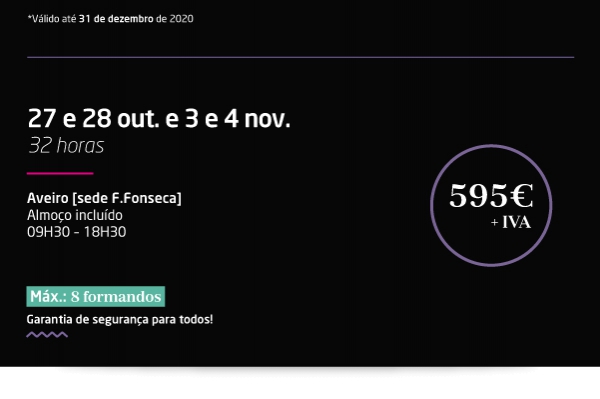600x399 pixels.
Task: Click the 595€ price inside circle
Action: pyautogui.click(x=491, y=196)
